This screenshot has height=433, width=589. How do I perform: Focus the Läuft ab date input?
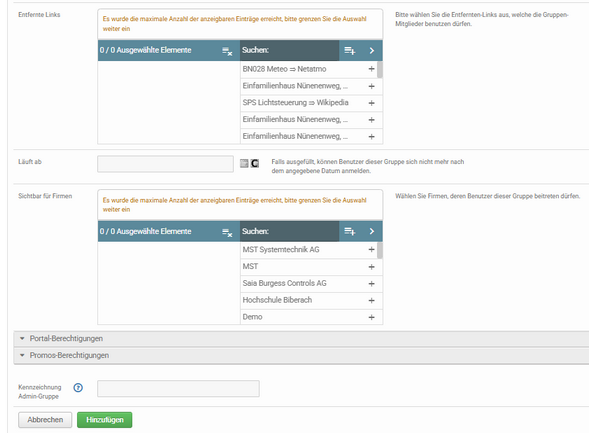coord(165,164)
